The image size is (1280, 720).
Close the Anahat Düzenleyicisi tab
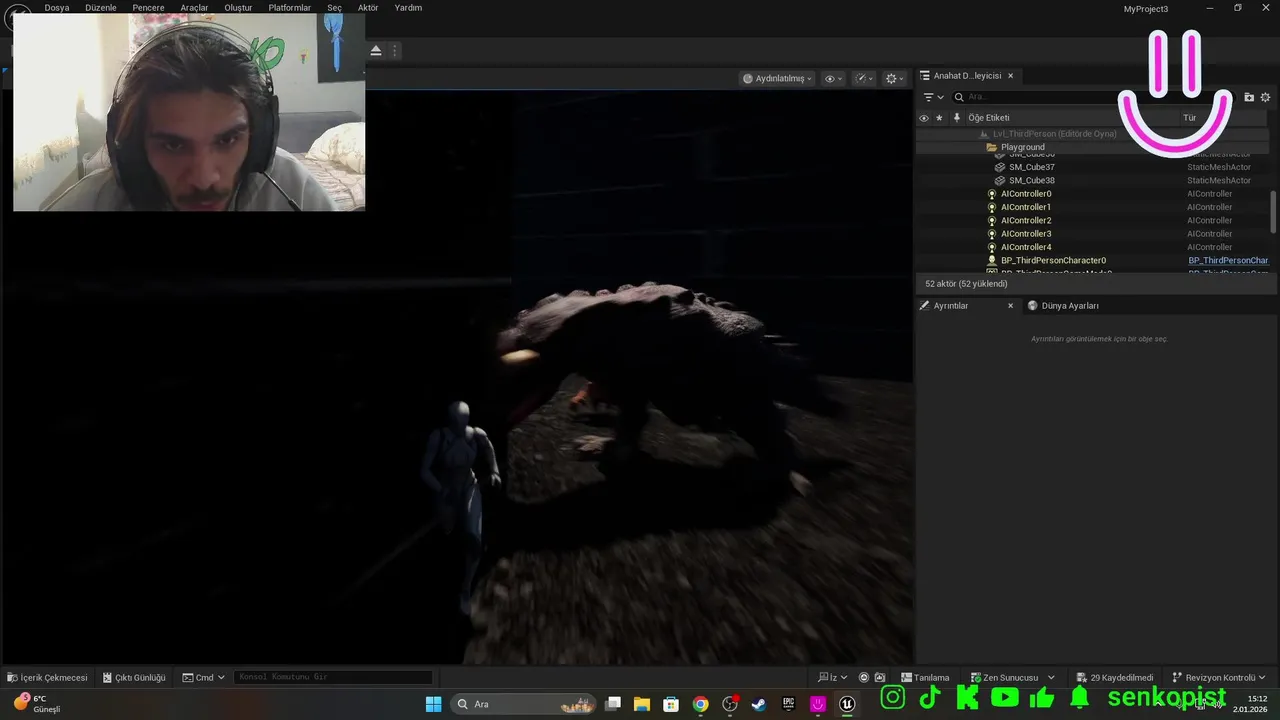point(1010,76)
